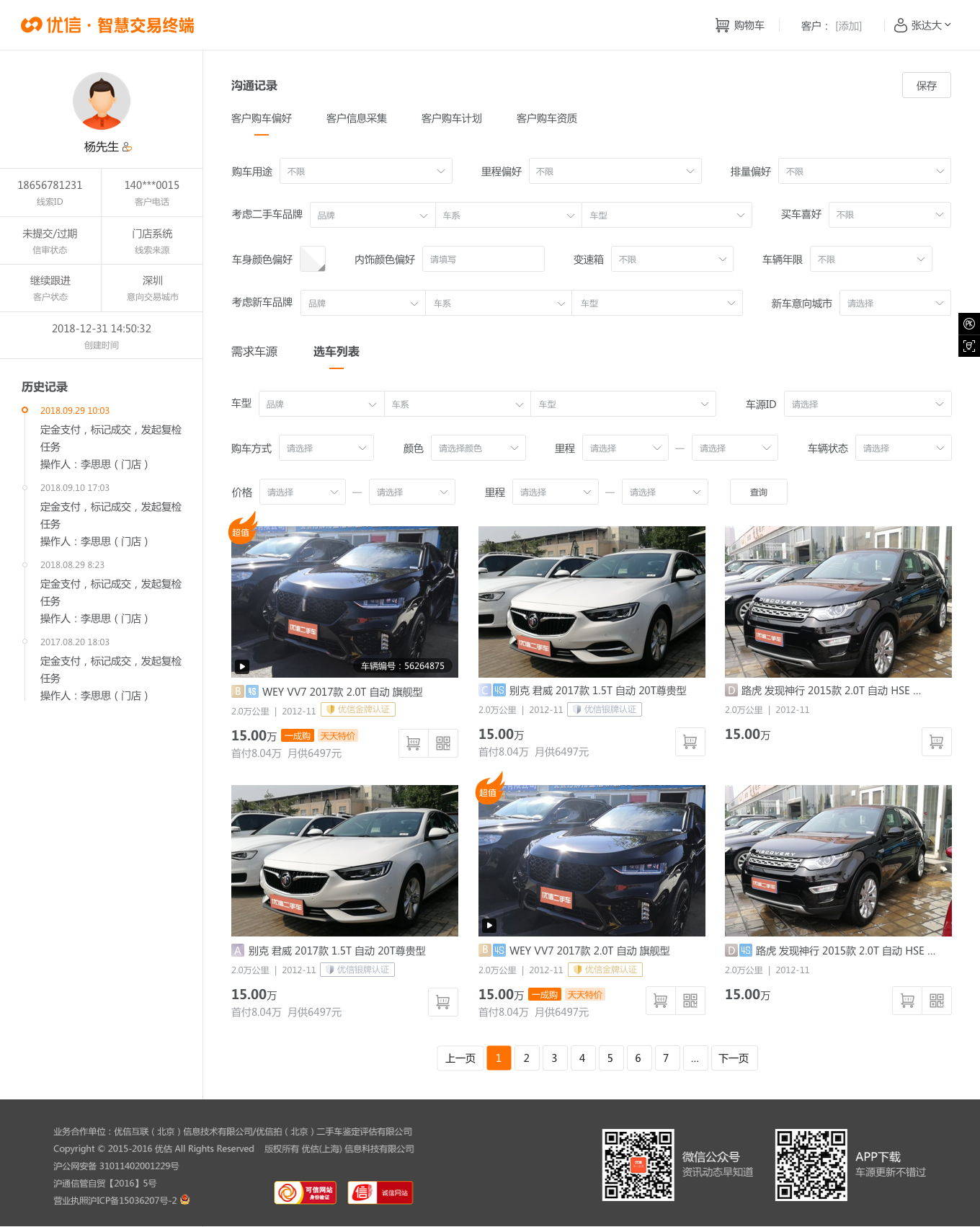Add second-row 别克 君威 to cart
This screenshot has height=1227, width=980.
[x=443, y=1002]
